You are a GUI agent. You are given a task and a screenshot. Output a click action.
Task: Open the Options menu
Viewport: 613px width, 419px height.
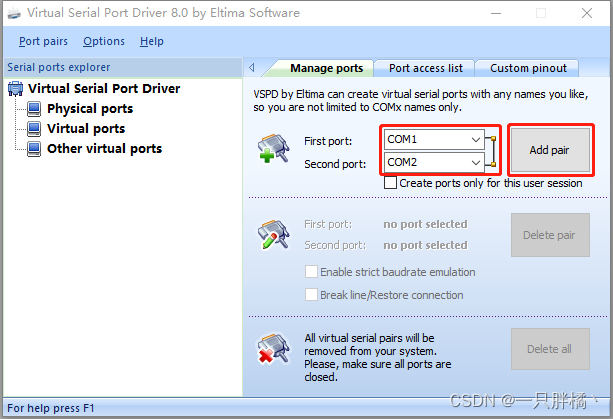[x=104, y=41]
